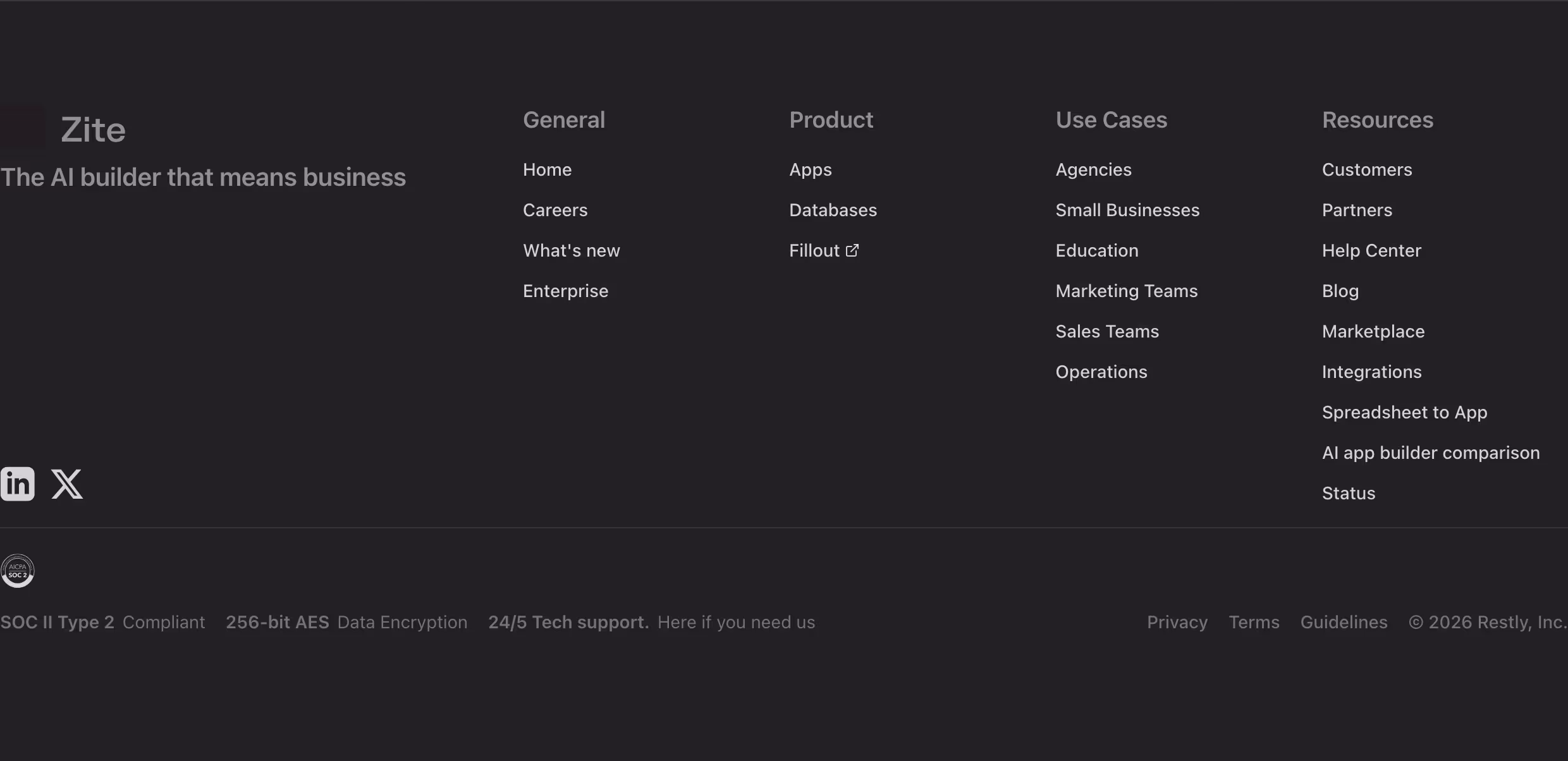
Task: Go to the Help Center
Action: [1371, 250]
